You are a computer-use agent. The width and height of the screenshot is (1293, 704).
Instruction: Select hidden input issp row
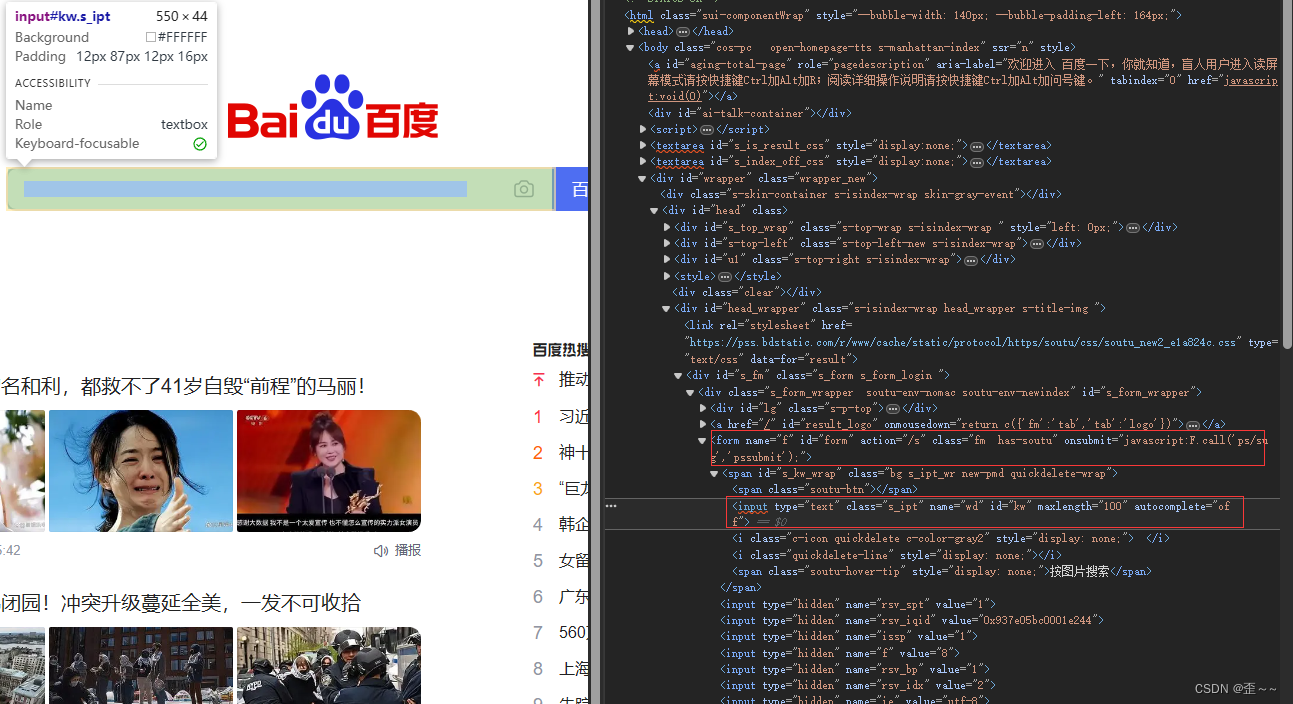pyautogui.click(x=849, y=636)
